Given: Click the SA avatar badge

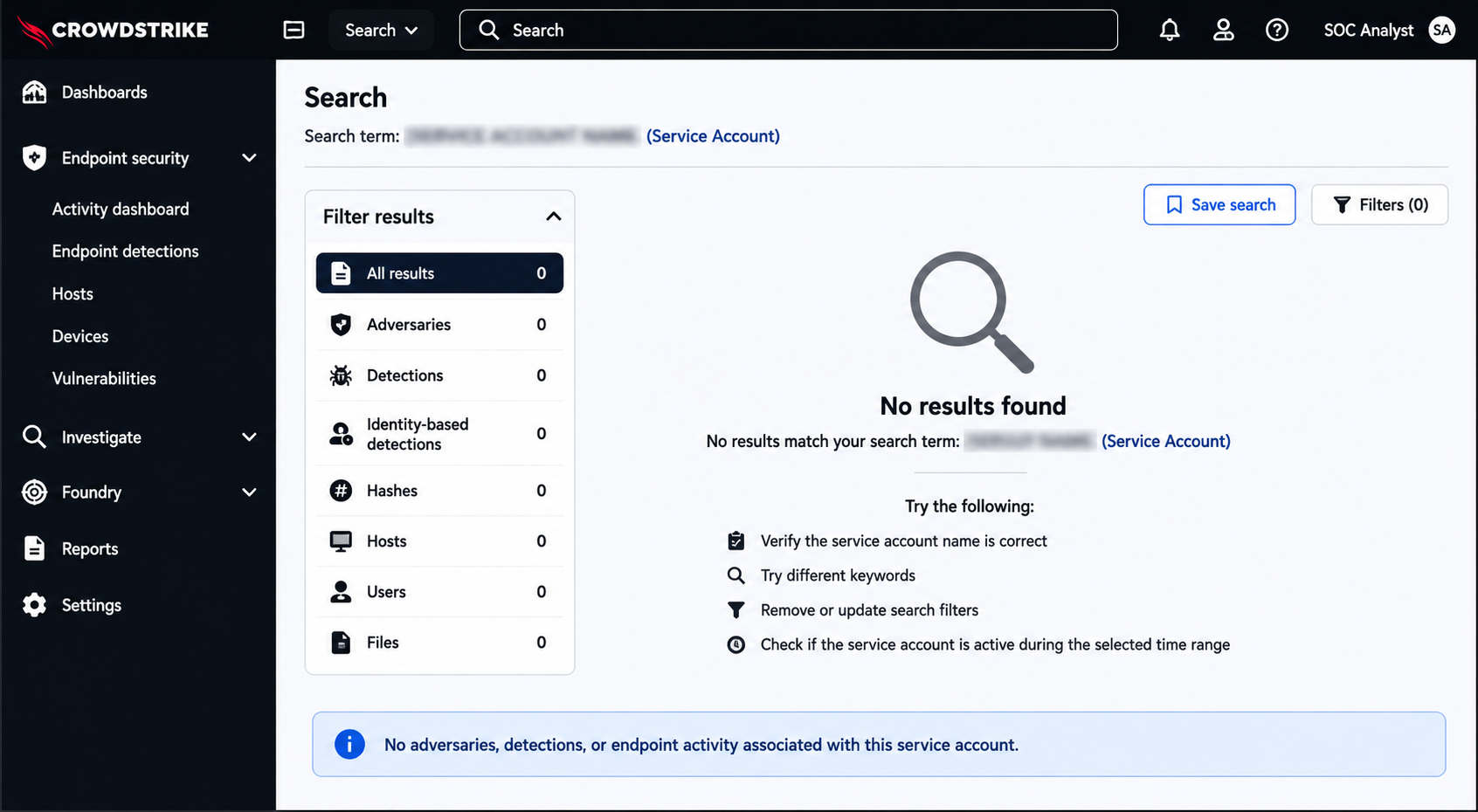Looking at the screenshot, I should (x=1441, y=30).
